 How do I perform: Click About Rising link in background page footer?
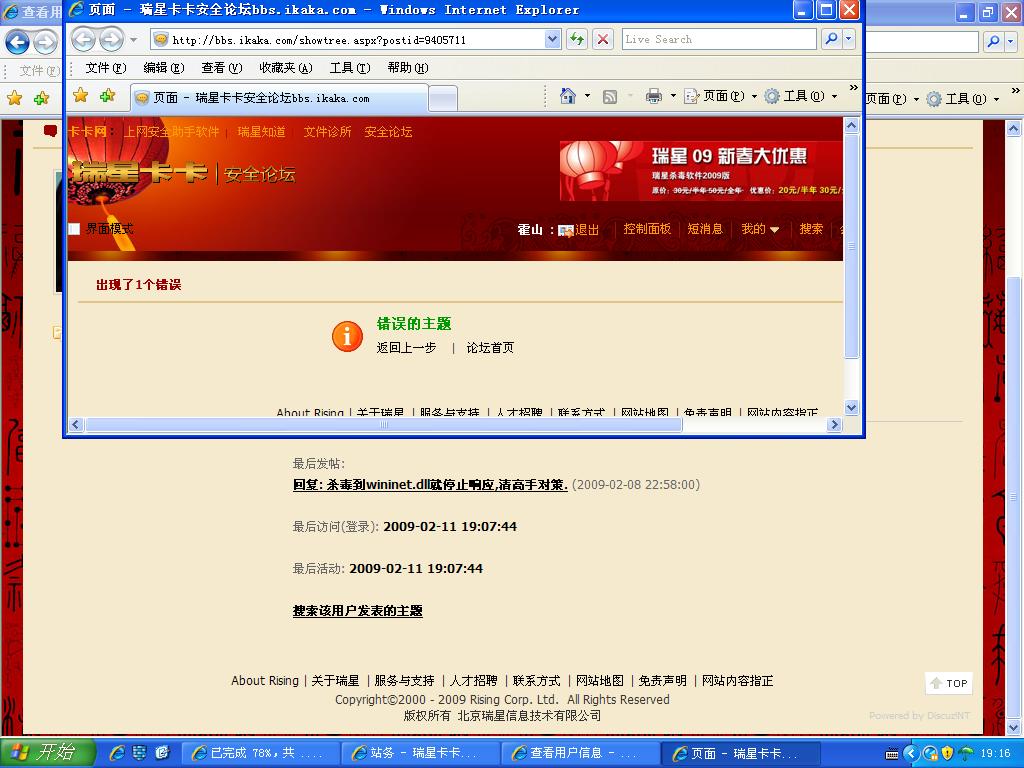(264, 680)
